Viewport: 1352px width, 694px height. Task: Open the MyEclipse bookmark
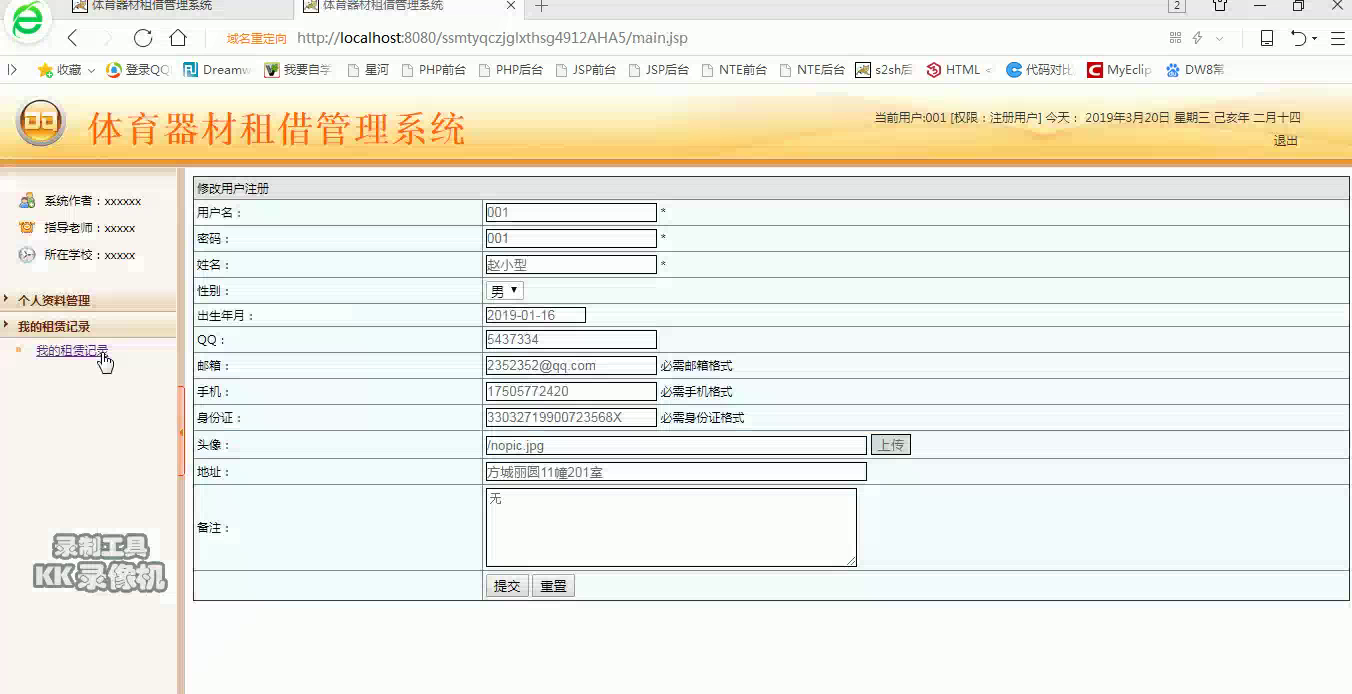coord(1119,70)
